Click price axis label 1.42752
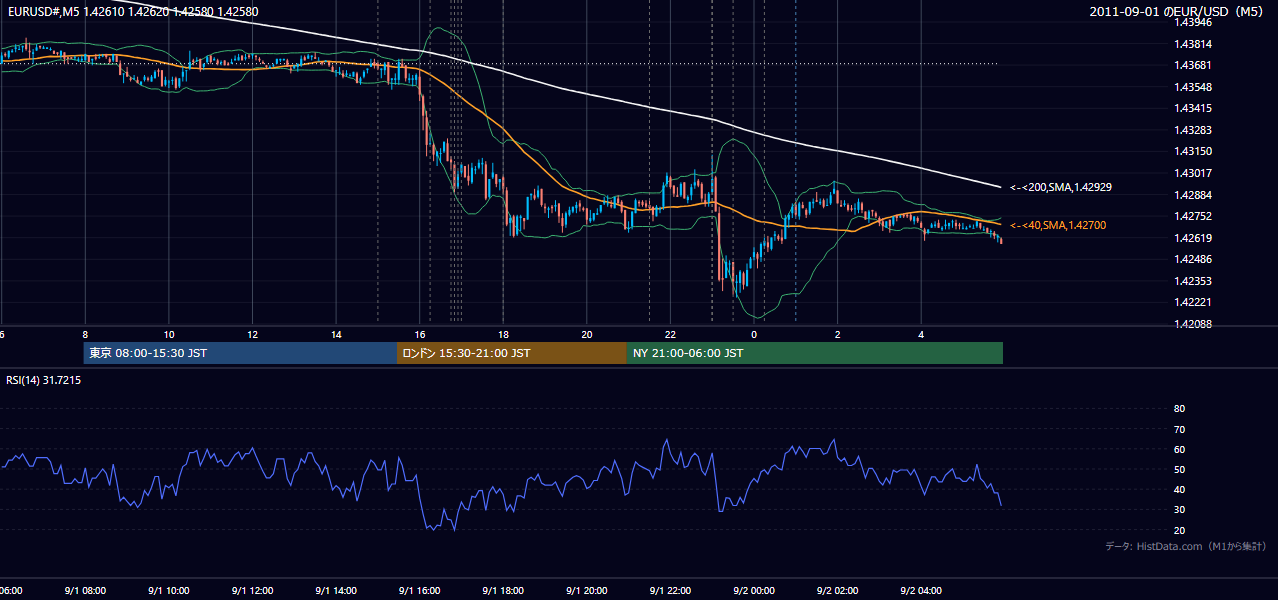 coord(1192,216)
